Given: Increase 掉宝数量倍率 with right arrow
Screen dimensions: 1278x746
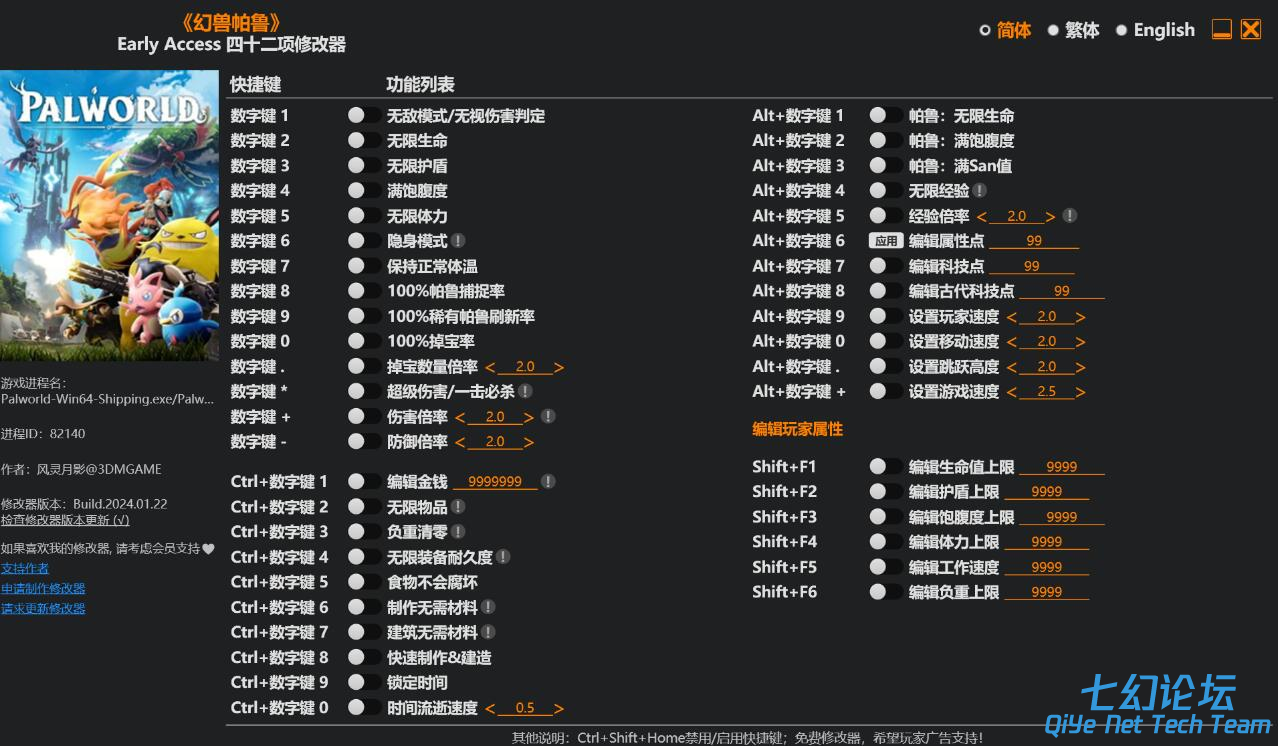Looking at the screenshot, I should [x=559, y=367].
